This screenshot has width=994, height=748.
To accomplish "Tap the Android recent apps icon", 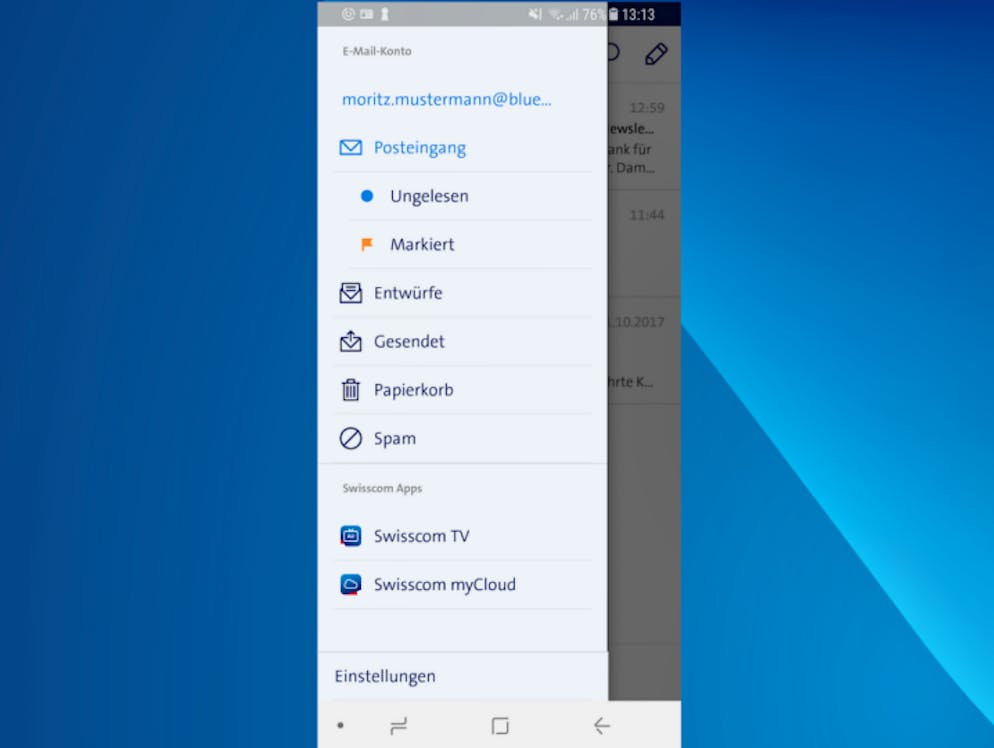I will pyautogui.click(x=399, y=725).
